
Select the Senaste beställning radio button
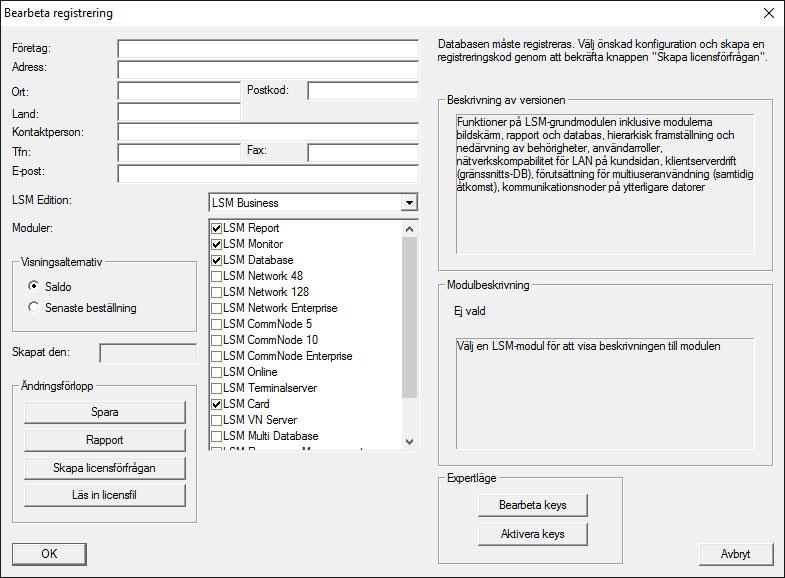click(34, 307)
